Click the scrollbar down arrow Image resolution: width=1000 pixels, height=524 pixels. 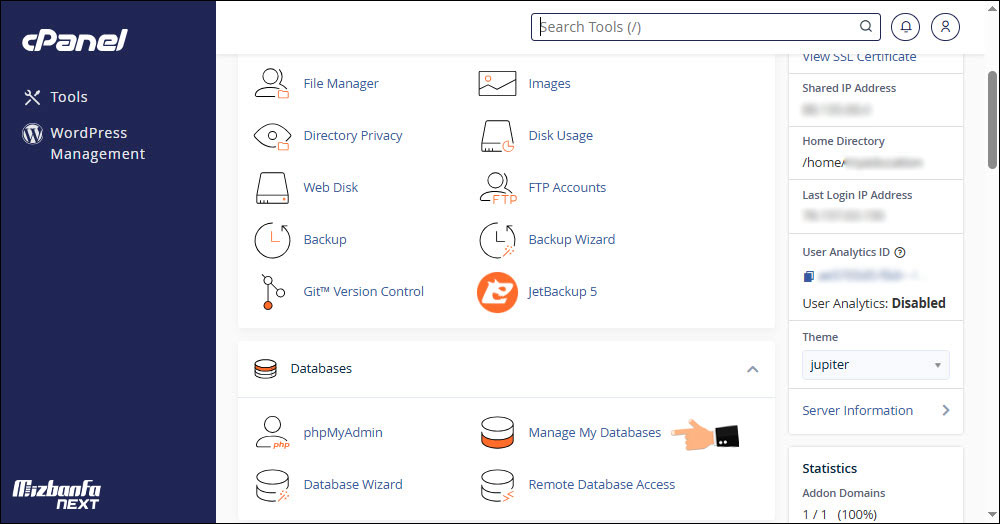(x=992, y=514)
